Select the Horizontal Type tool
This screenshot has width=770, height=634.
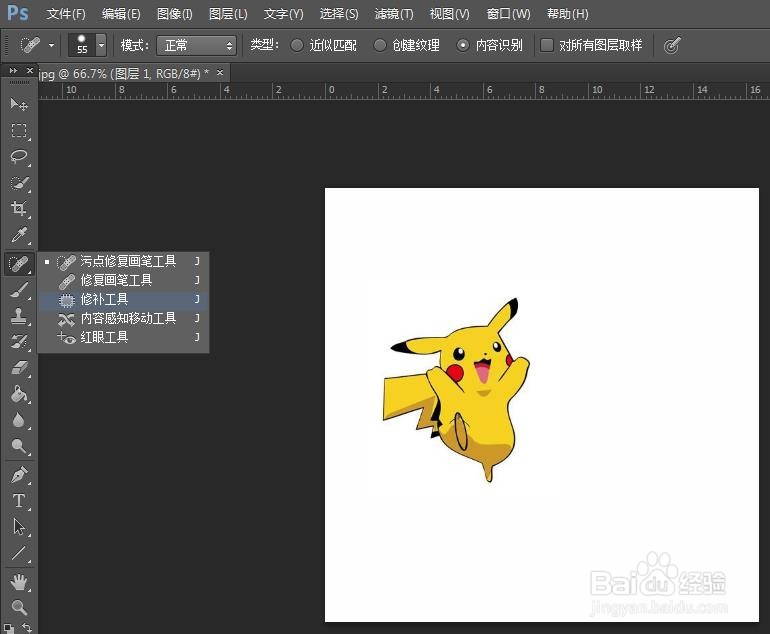pyautogui.click(x=19, y=501)
